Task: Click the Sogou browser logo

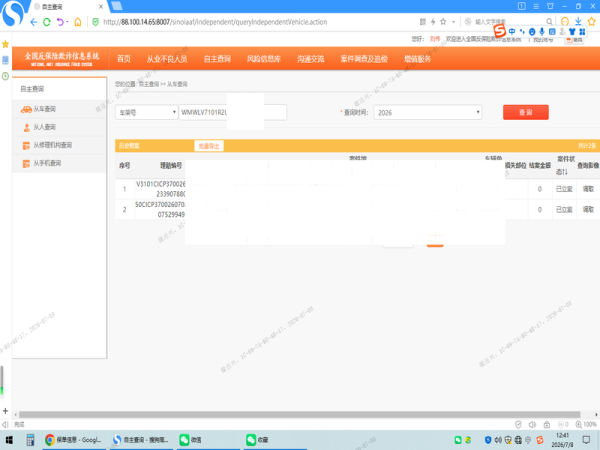Action: point(12,14)
